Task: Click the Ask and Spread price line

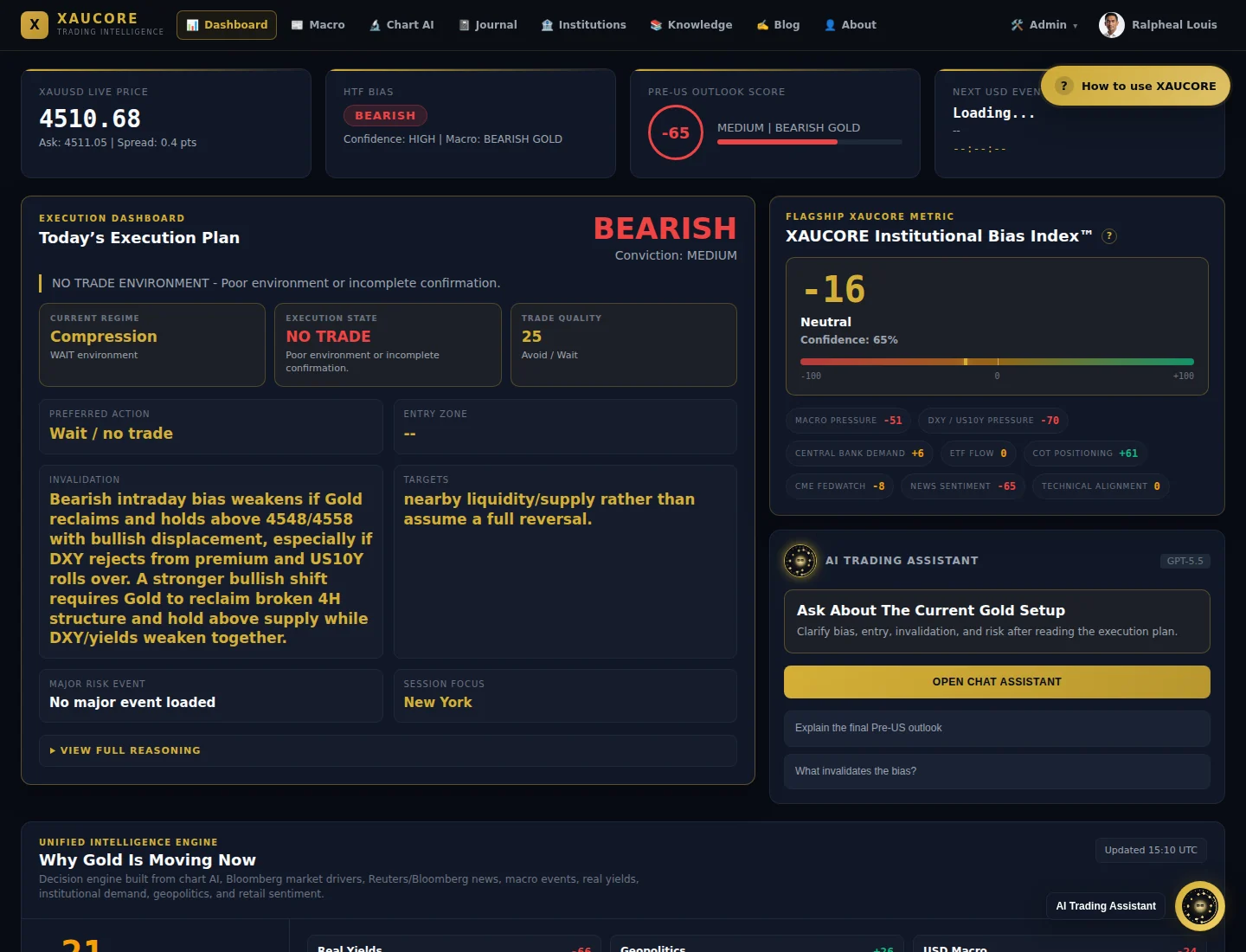Action: click(x=118, y=143)
